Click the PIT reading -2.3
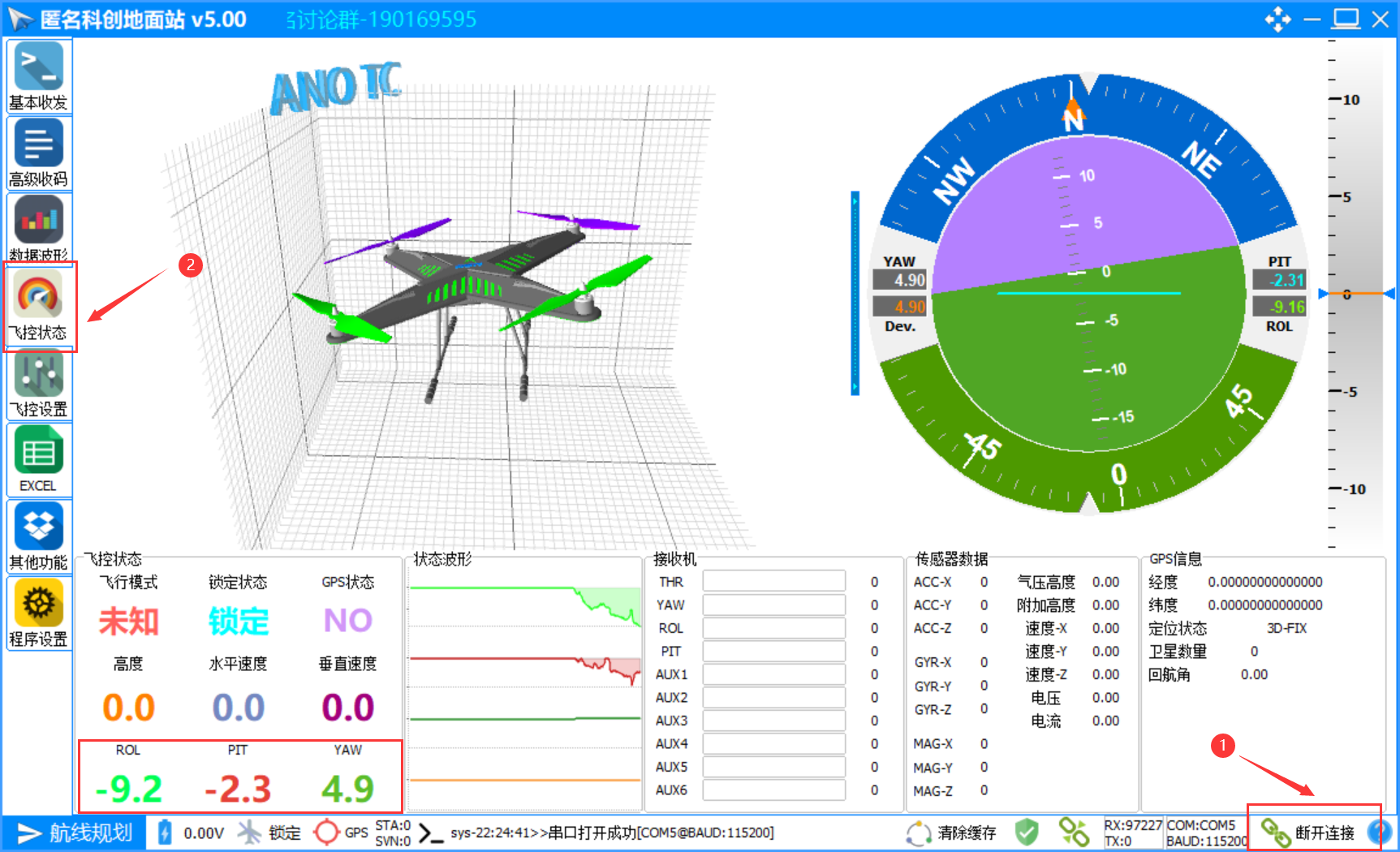Viewport: 1400px width, 852px height. (238, 789)
